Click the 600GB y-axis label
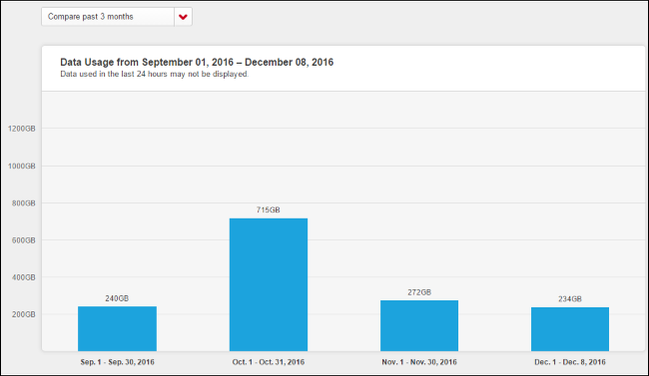This screenshot has width=649, height=376. (24, 240)
